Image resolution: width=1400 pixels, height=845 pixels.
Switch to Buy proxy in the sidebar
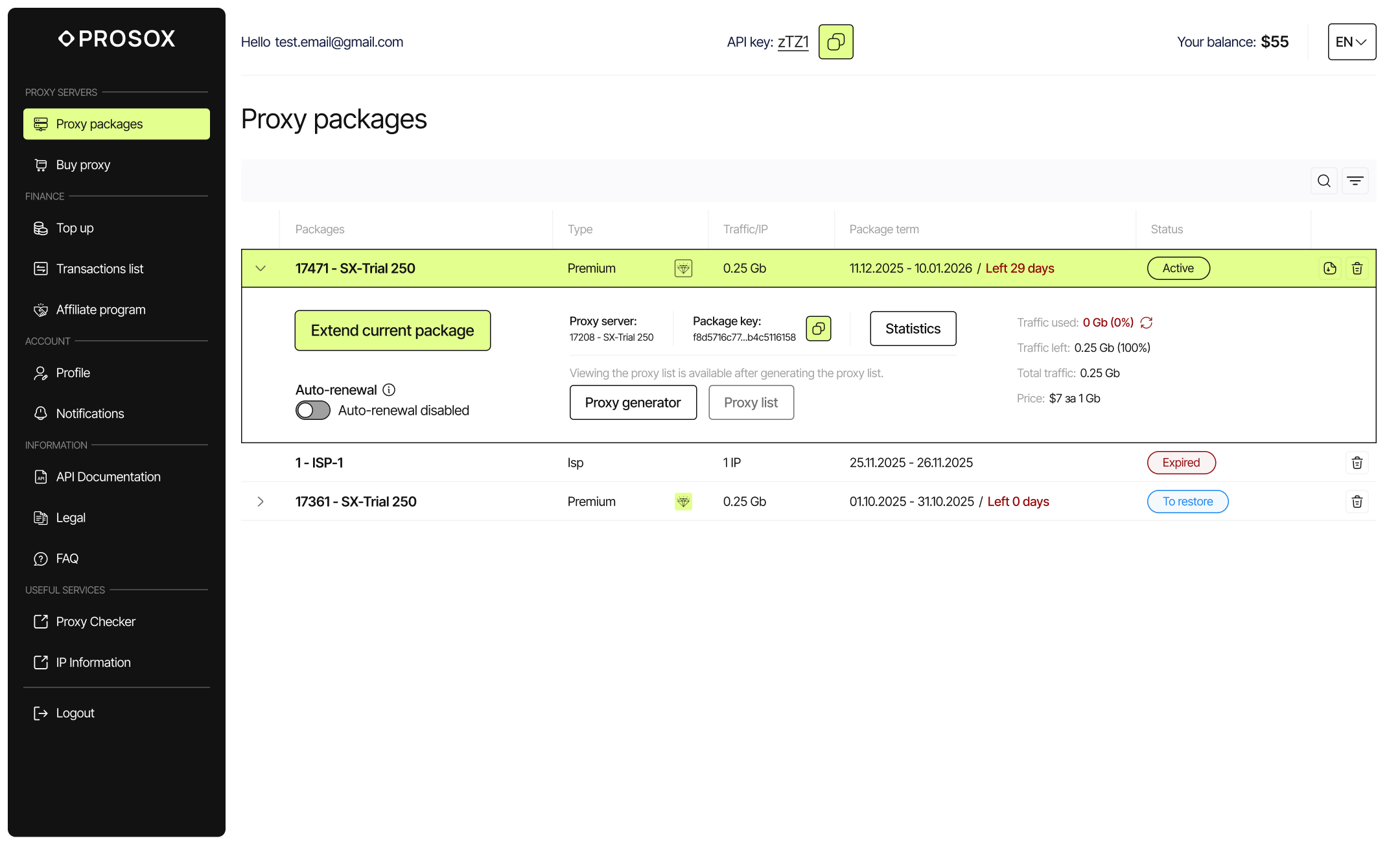coord(82,165)
